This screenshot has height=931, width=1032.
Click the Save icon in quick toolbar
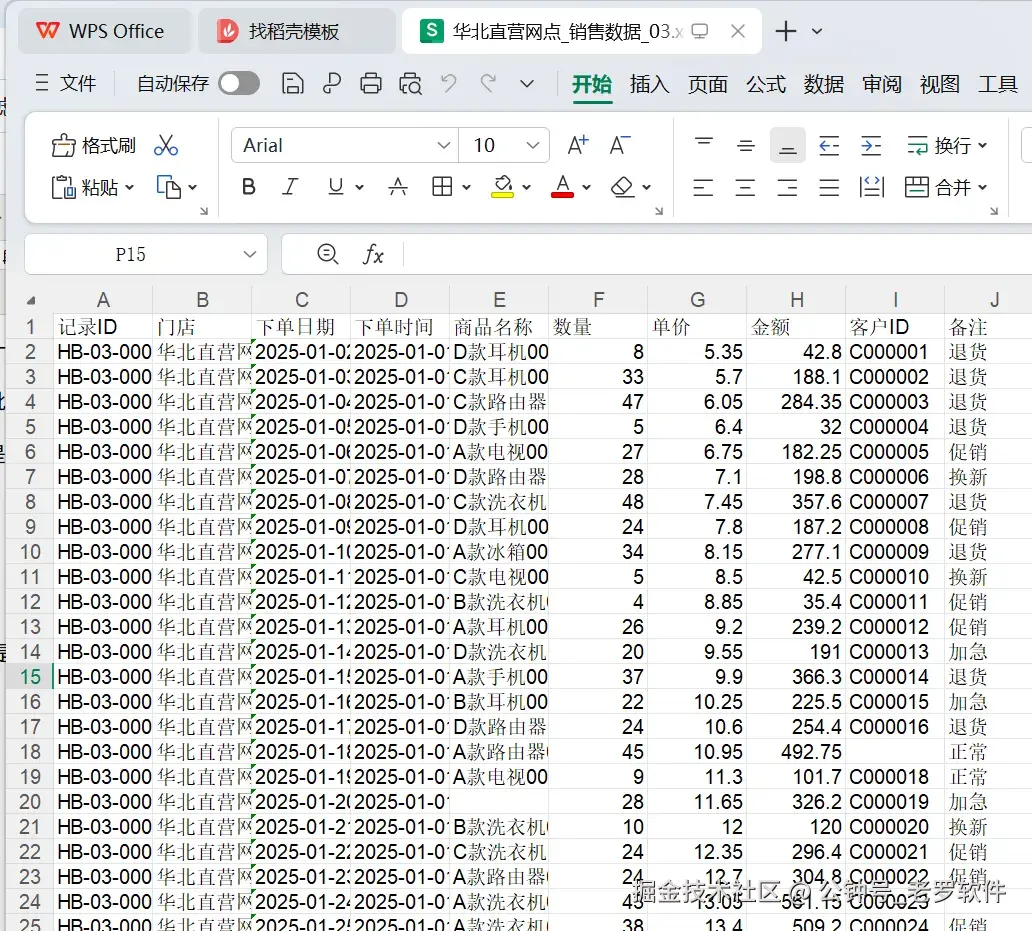click(x=292, y=84)
